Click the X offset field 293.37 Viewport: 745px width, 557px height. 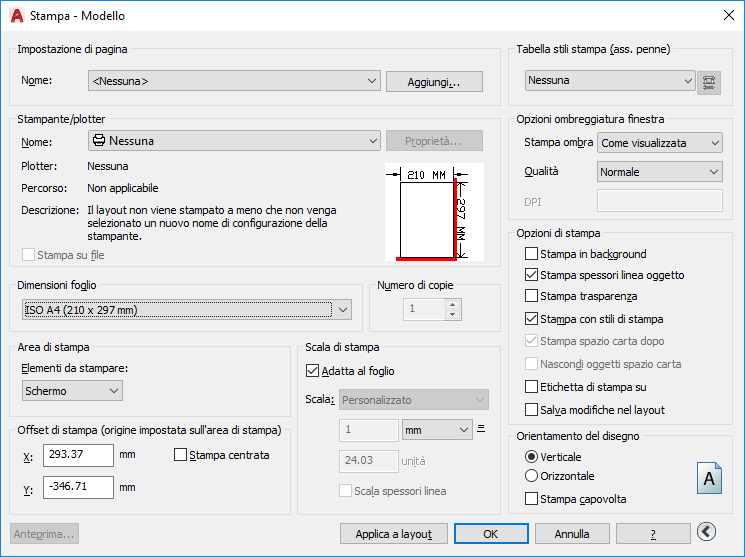click(x=78, y=455)
